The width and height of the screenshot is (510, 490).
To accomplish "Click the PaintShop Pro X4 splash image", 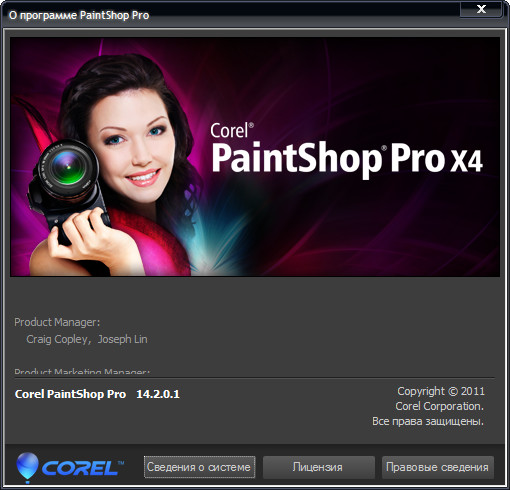I will (255, 157).
